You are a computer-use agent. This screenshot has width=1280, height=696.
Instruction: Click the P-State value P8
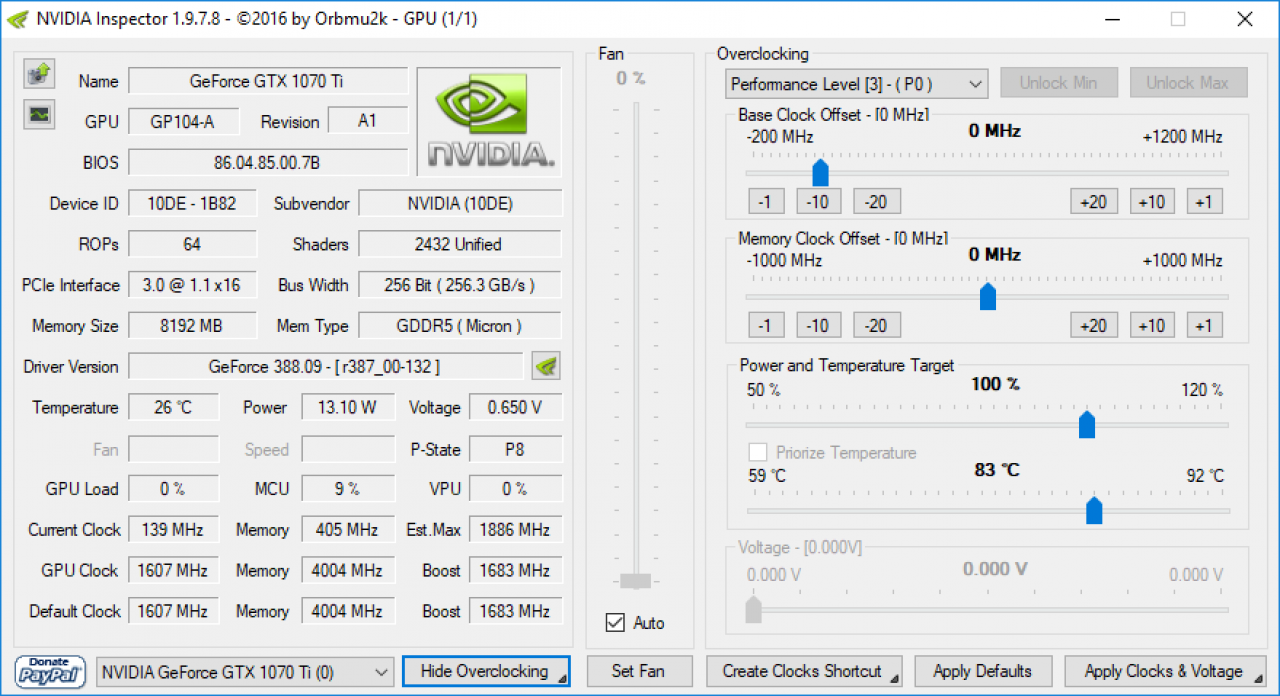point(515,449)
